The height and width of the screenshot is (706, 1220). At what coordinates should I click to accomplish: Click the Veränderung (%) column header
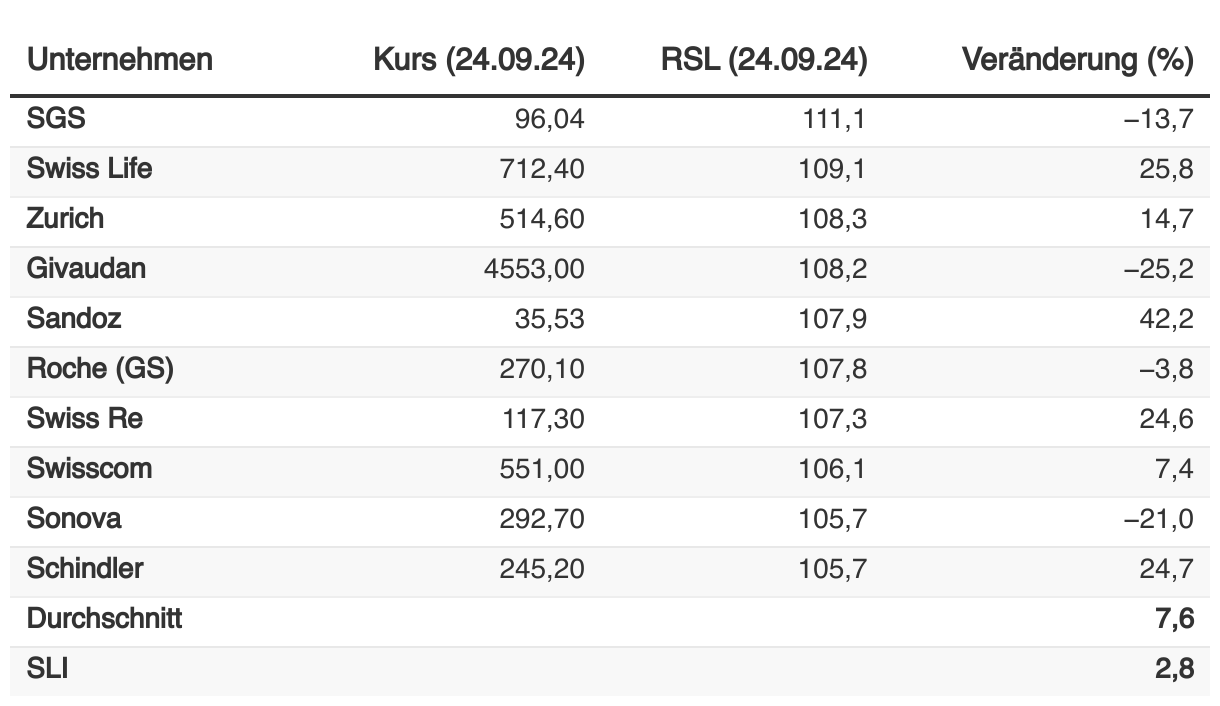[x=1077, y=60]
